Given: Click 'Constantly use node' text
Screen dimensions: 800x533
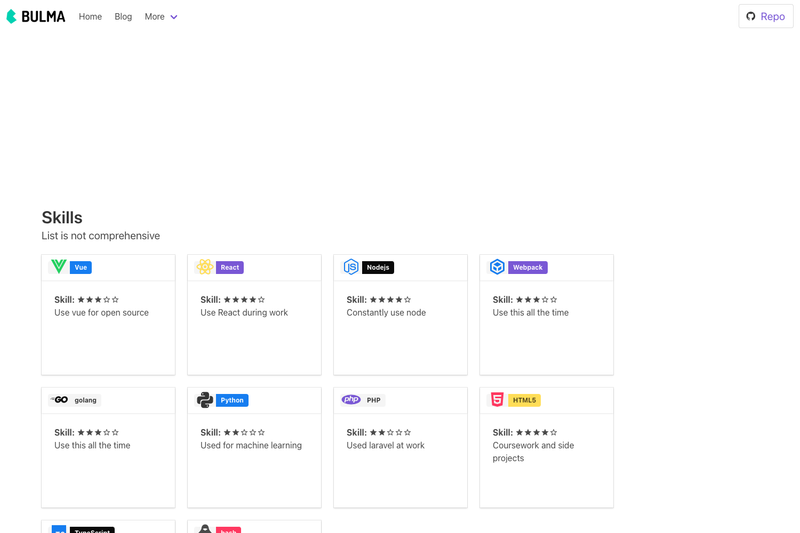Looking at the screenshot, I should click(x=386, y=313).
